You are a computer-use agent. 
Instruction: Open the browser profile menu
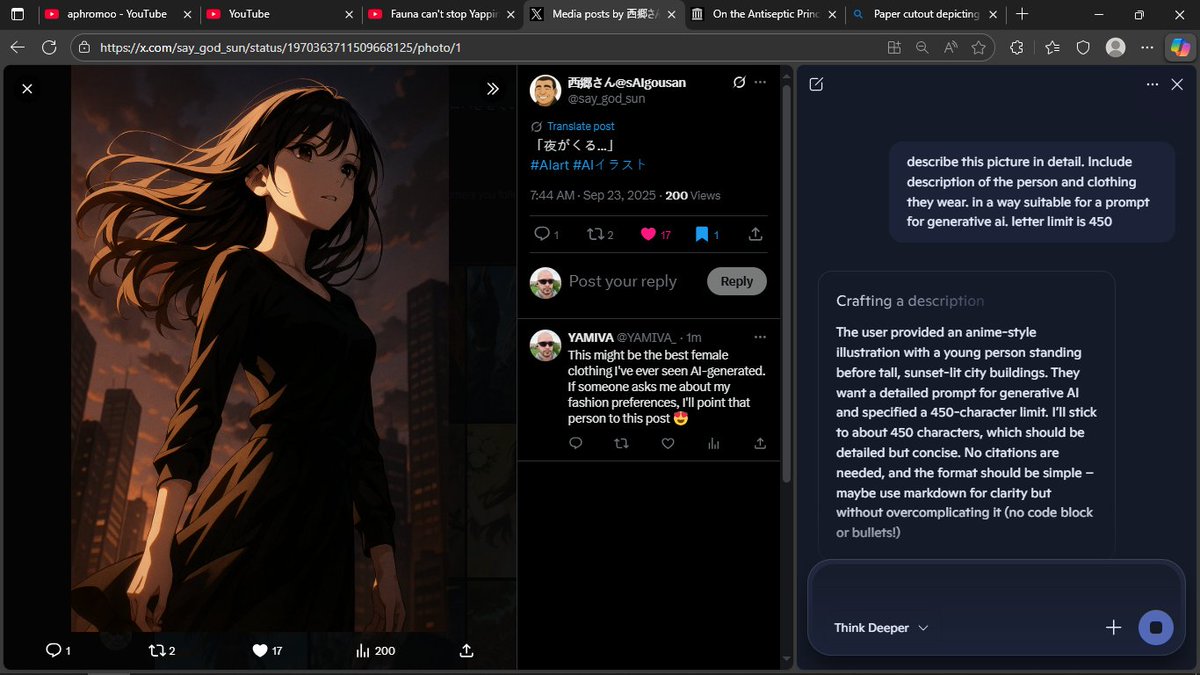coord(1115,47)
